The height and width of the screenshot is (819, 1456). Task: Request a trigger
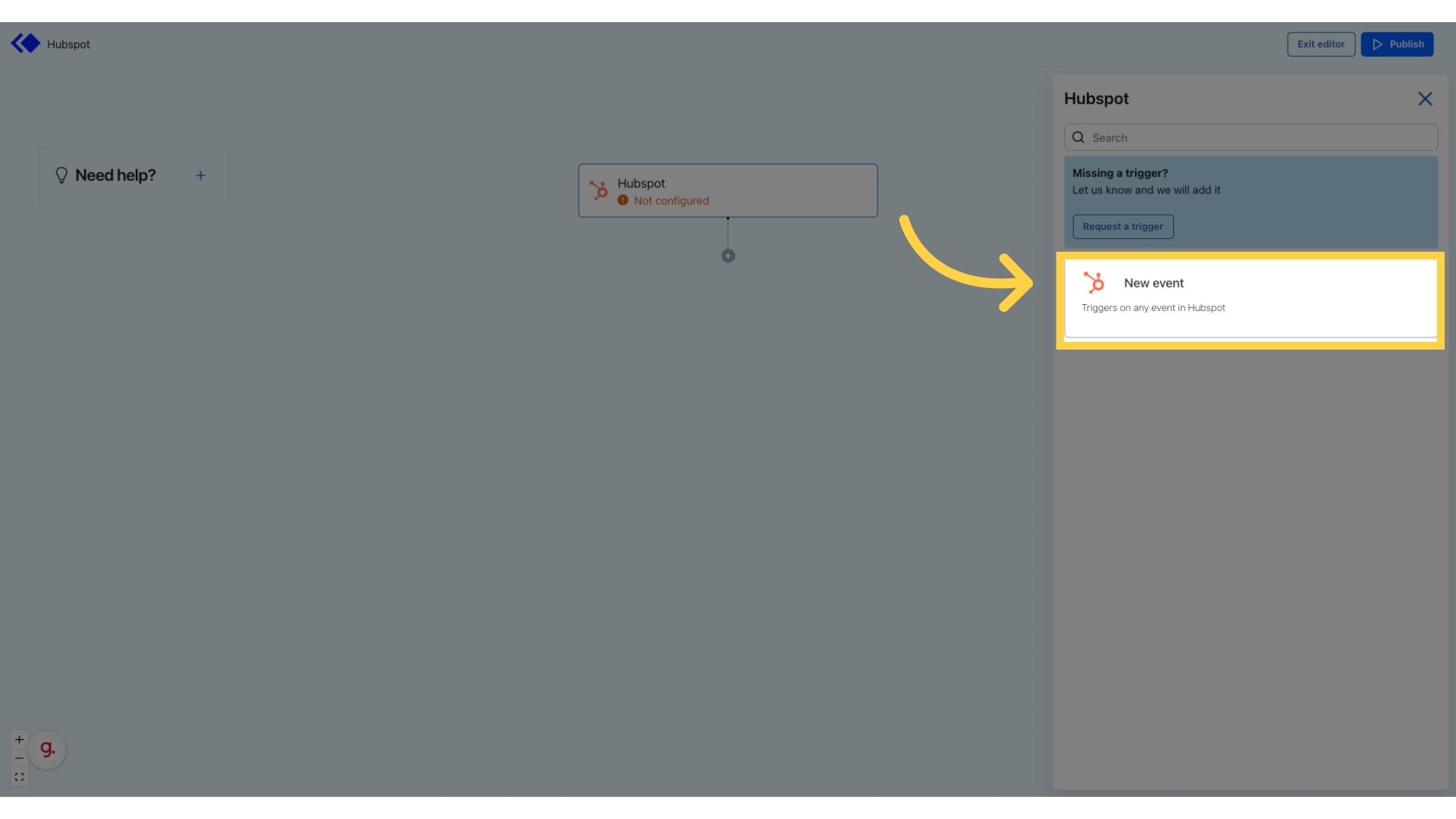pyautogui.click(x=1122, y=227)
